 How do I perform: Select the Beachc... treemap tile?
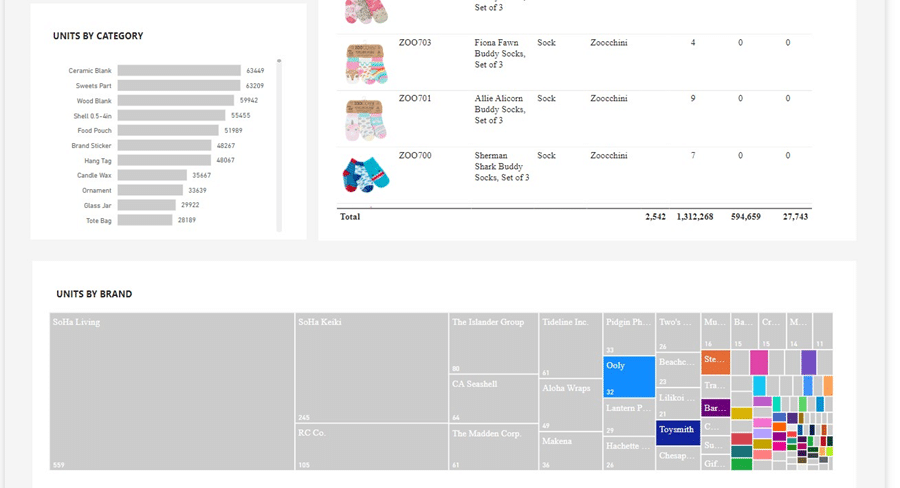(x=678, y=370)
